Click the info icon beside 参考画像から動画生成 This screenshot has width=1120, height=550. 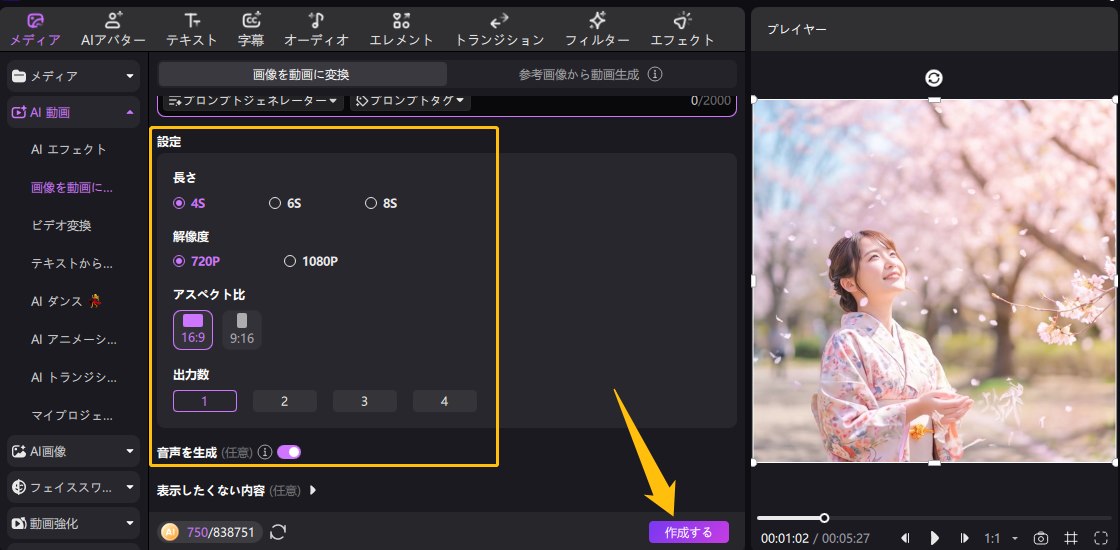coord(656,74)
